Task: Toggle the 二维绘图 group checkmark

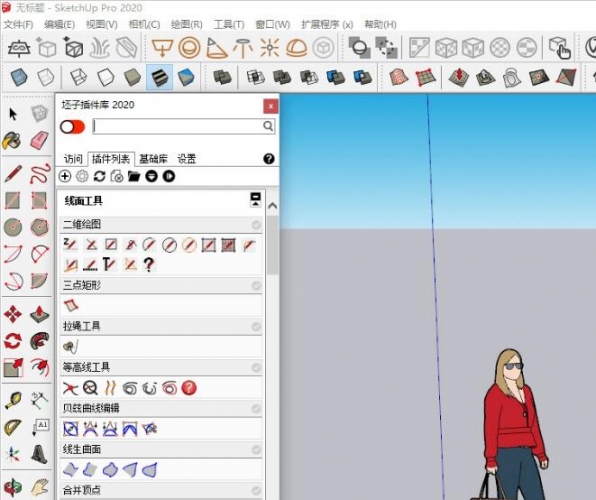Action: 256,225
